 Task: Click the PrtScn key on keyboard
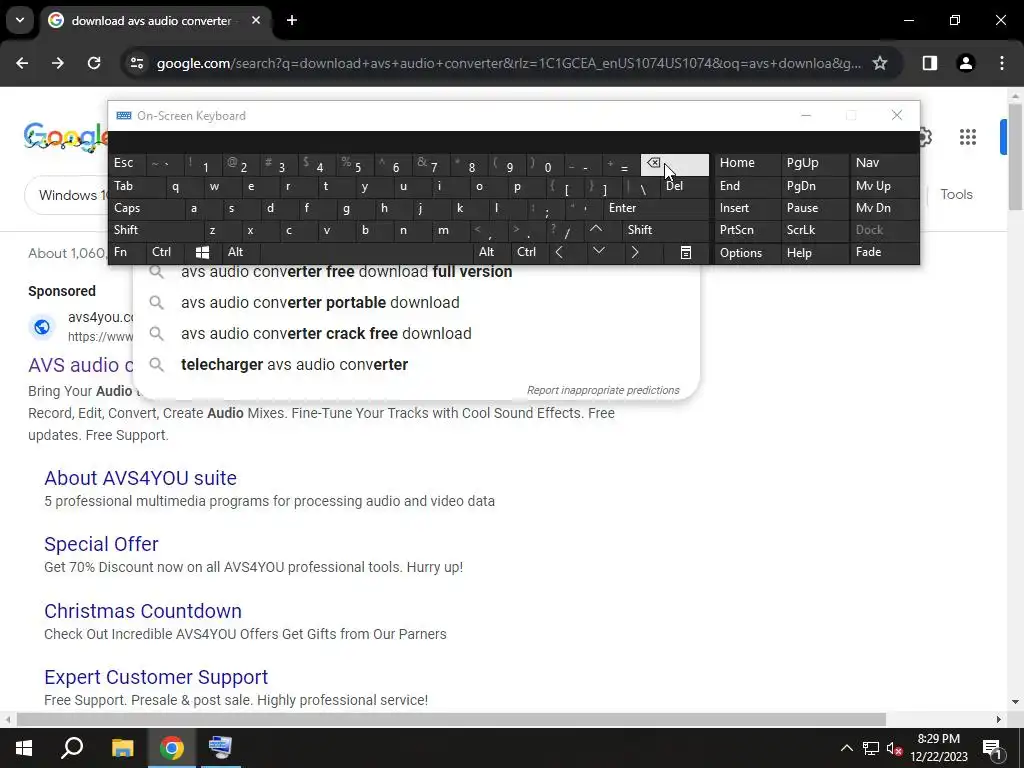[746, 230]
